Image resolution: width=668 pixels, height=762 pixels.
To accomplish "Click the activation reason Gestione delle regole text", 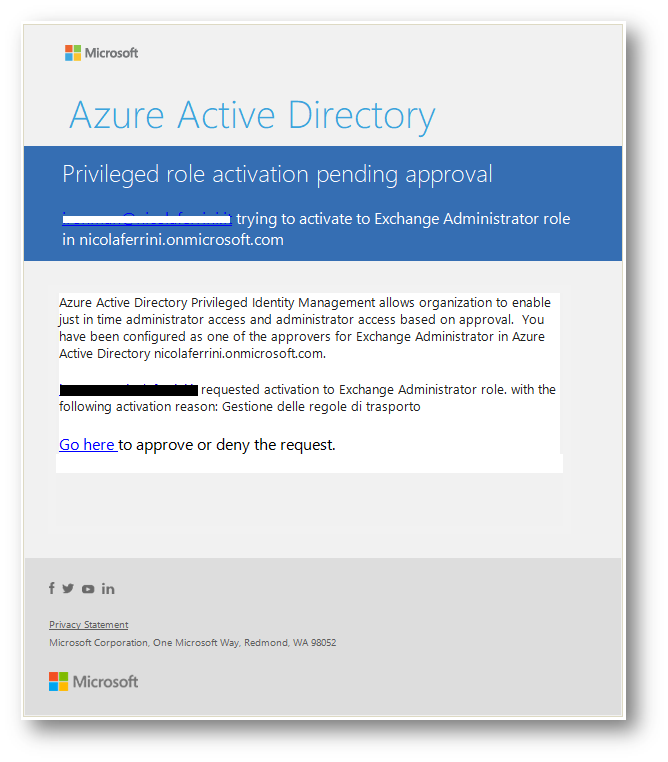I will [x=321, y=406].
